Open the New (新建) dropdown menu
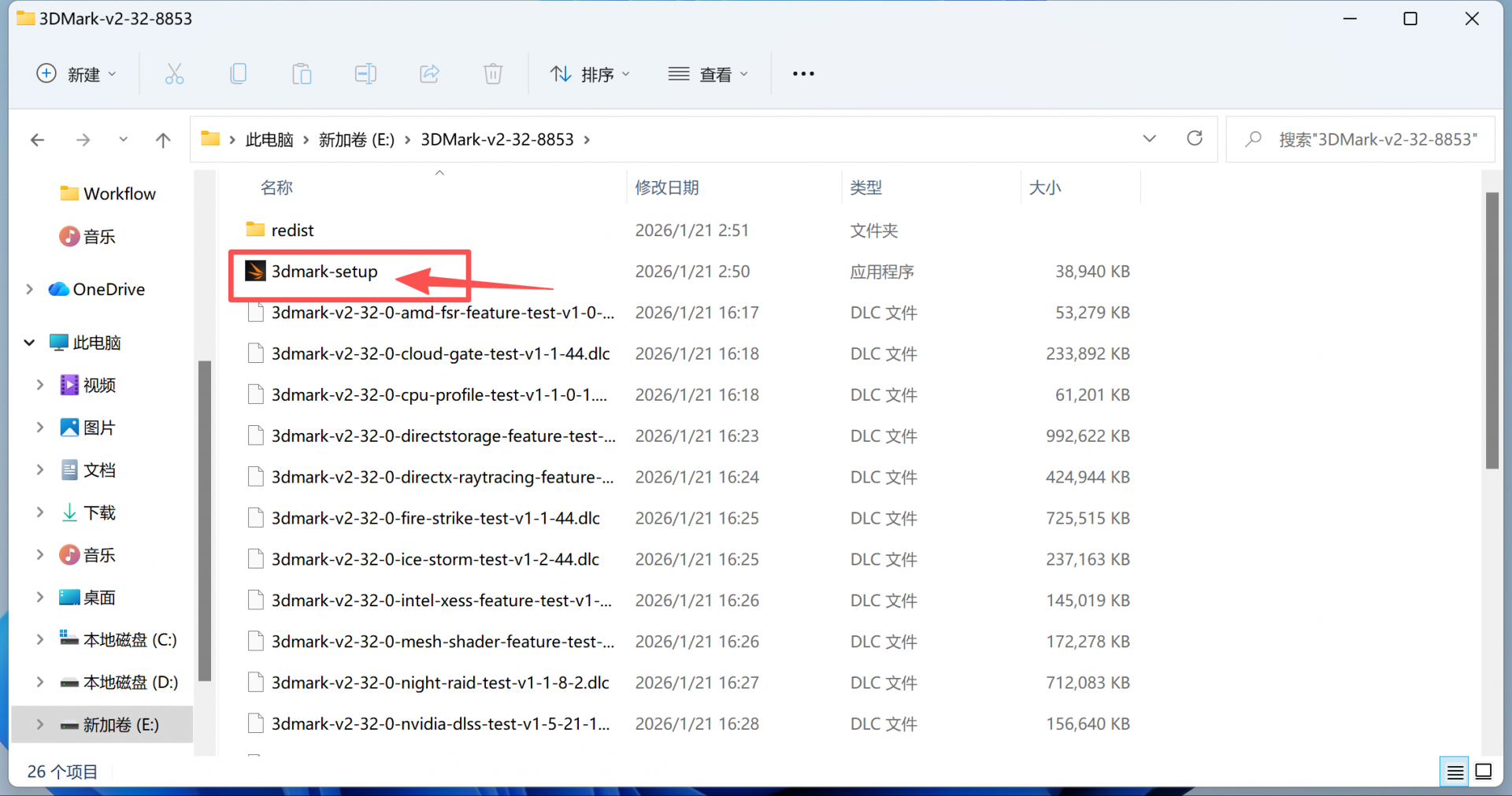The image size is (1512, 796). tap(77, 74)
